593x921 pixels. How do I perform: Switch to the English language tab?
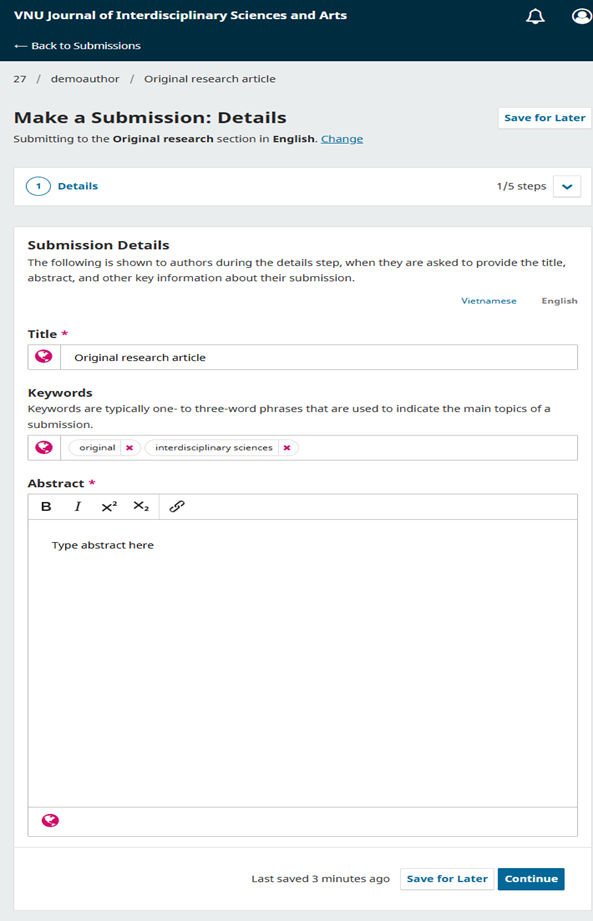coord(560,301)
